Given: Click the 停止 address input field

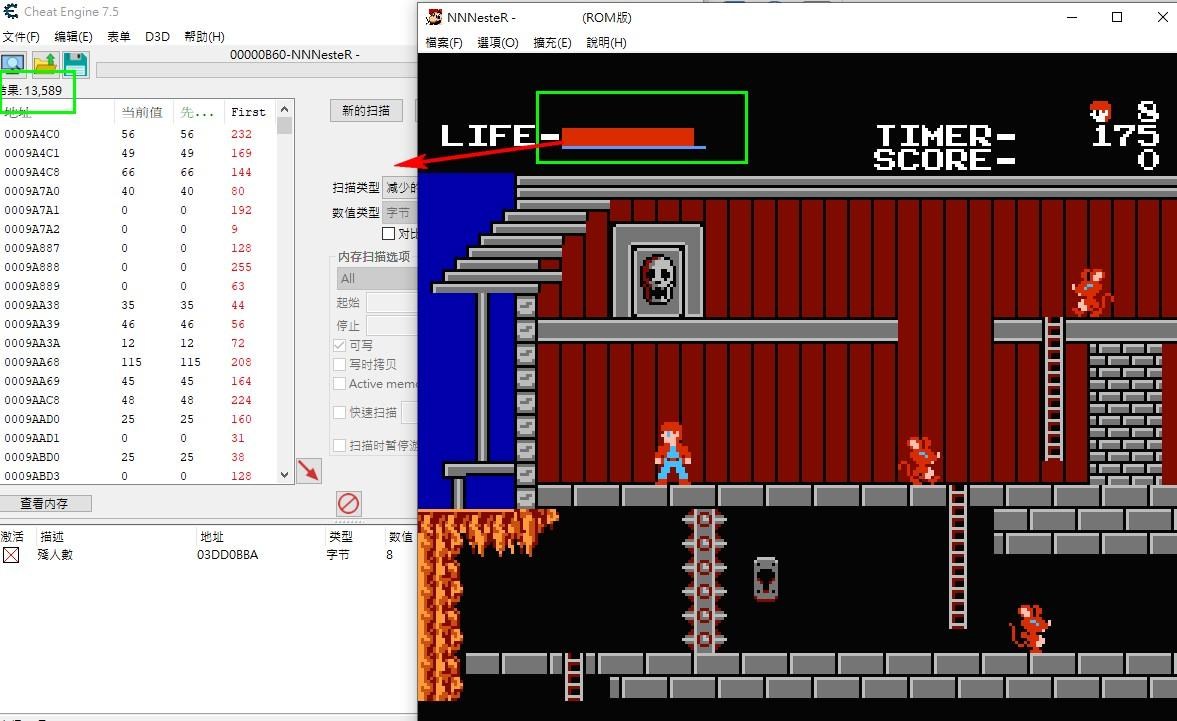Looking at the screenshot, I should pyautogui.click(x=391, y=325).
